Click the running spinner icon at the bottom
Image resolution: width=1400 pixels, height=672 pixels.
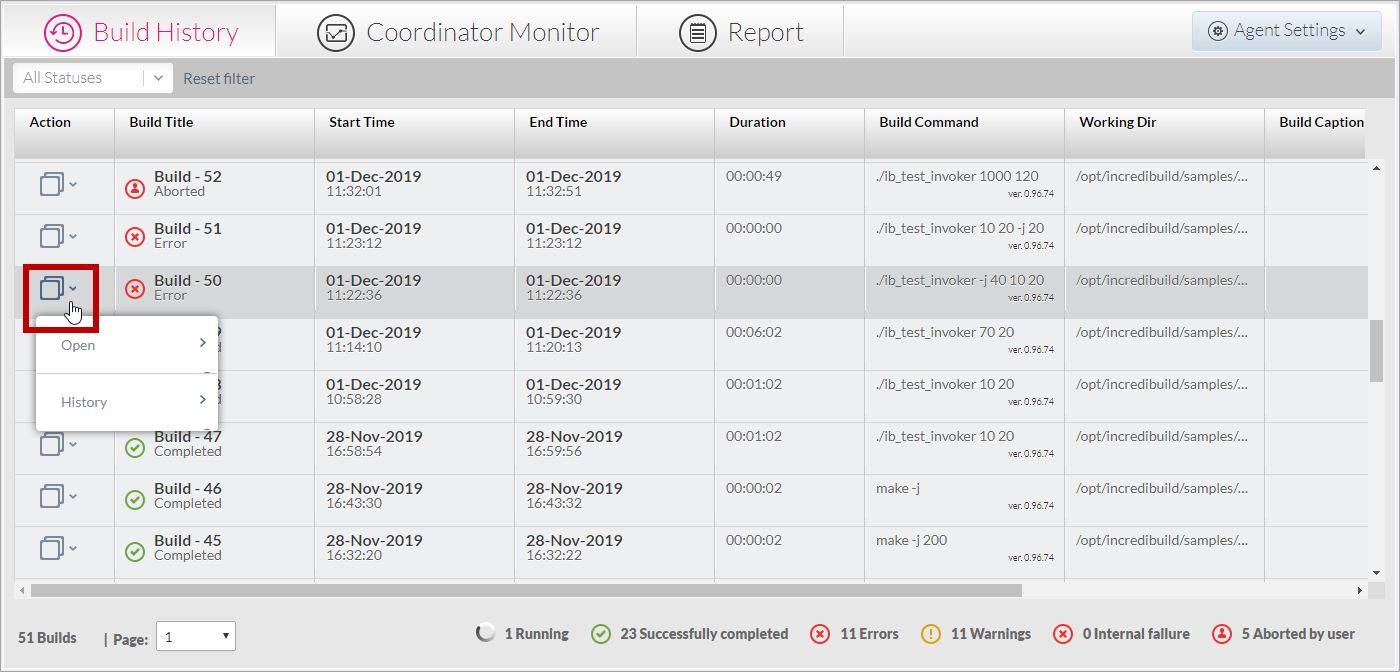click(486, 633)
